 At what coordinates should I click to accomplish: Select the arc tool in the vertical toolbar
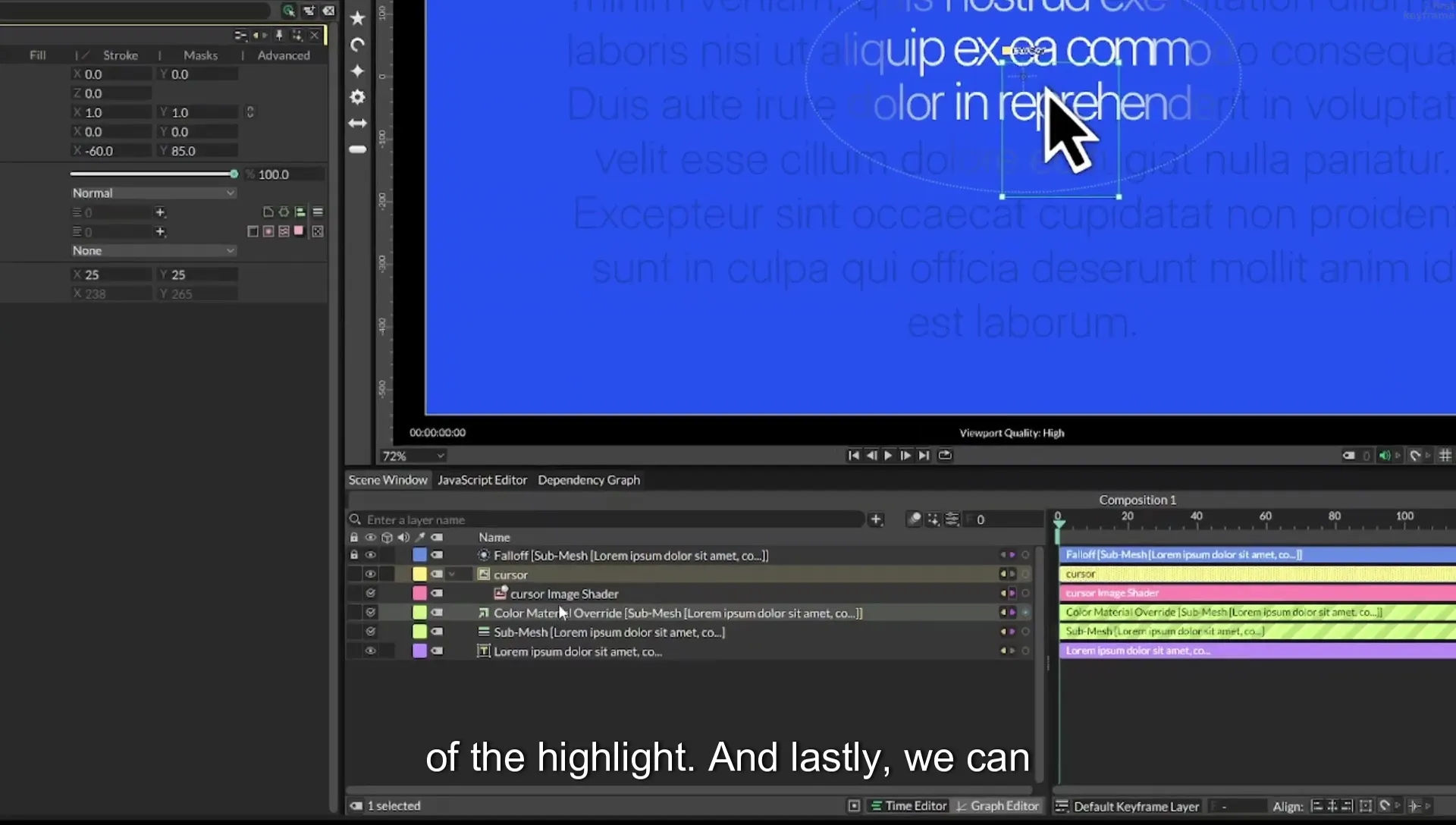coord(357,45)
